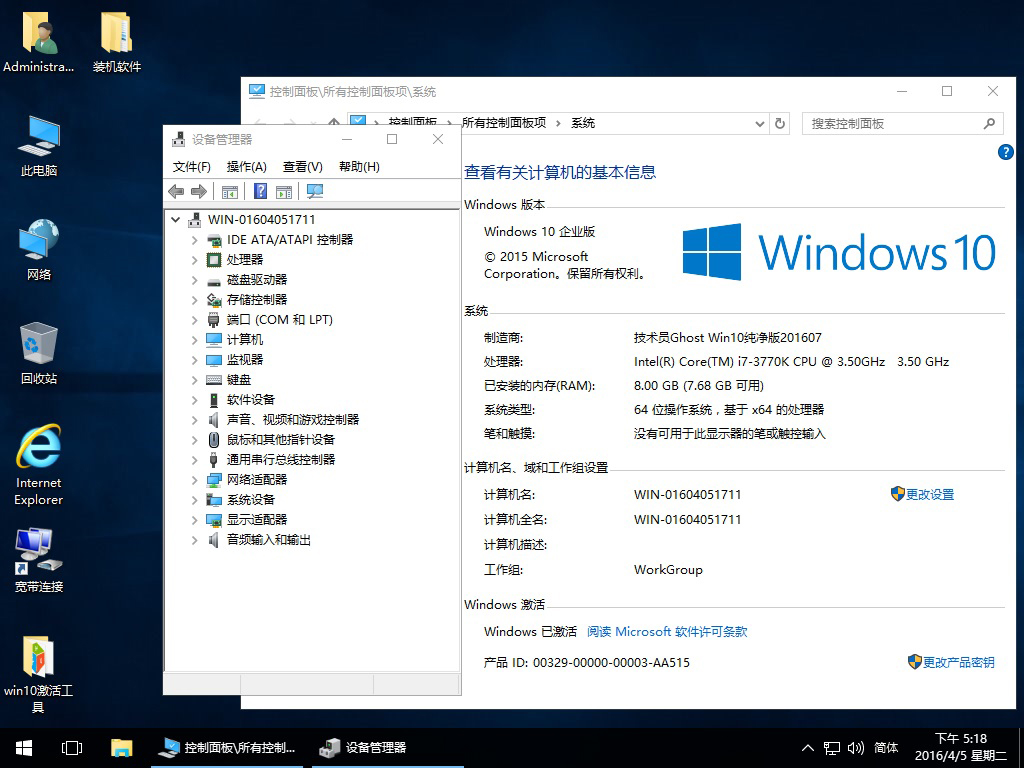
Task: Select the 宽带连接 desktop shortcut
Action: [39, 560]
